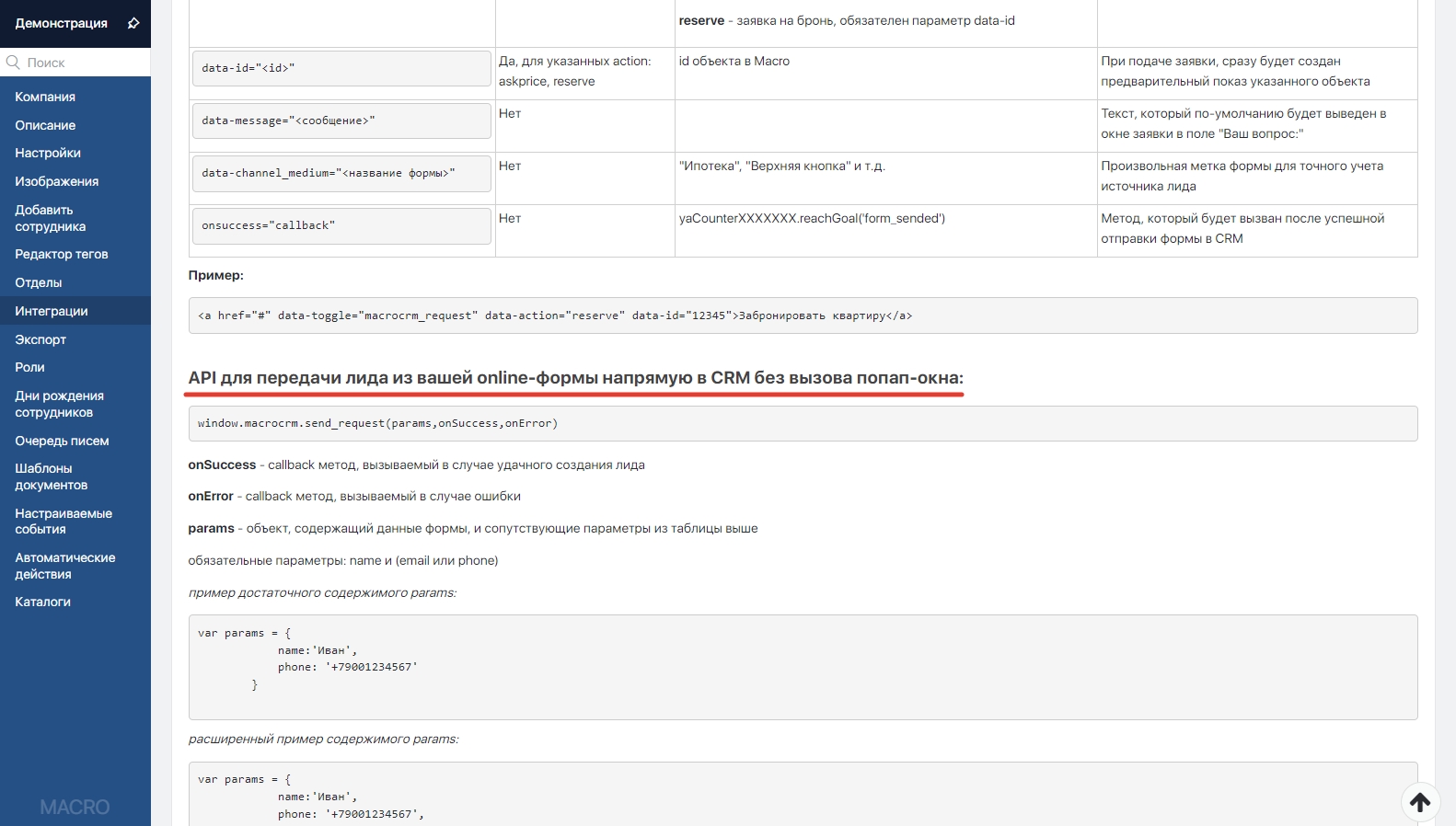The image size is (1456, 826).
Task: Go to Роли in the sidebar
Action: click(x=29, y=367)
